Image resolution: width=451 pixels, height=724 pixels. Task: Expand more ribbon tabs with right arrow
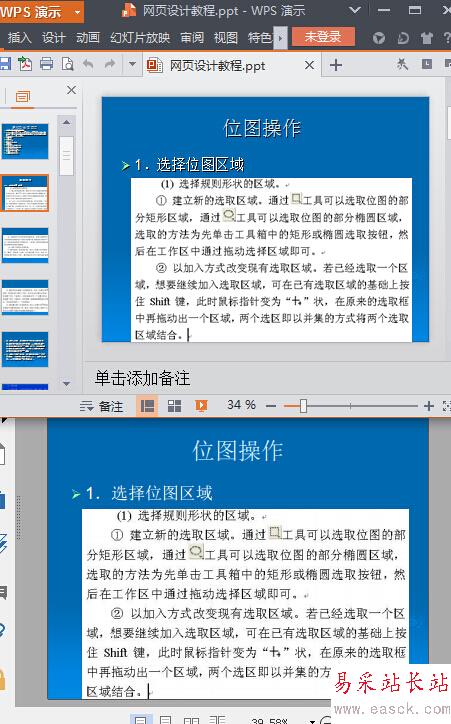pos(280,38)
